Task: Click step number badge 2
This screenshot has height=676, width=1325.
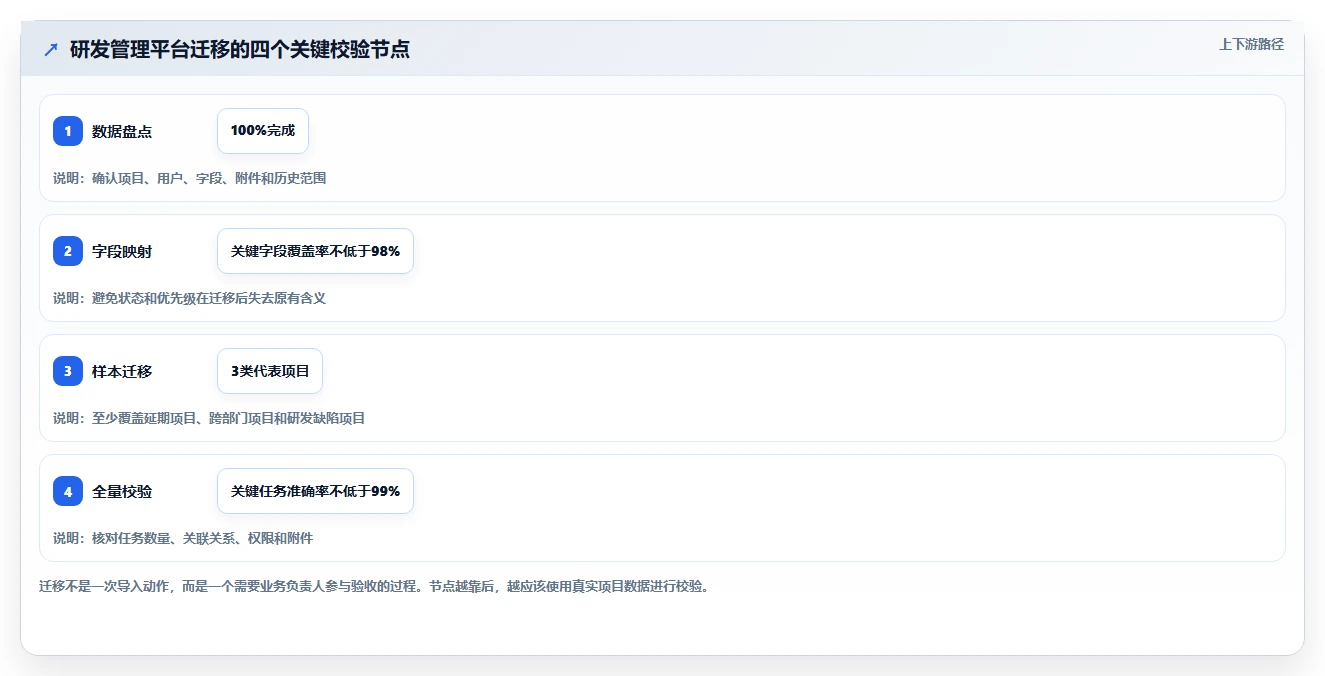Action: coord(68,251)
